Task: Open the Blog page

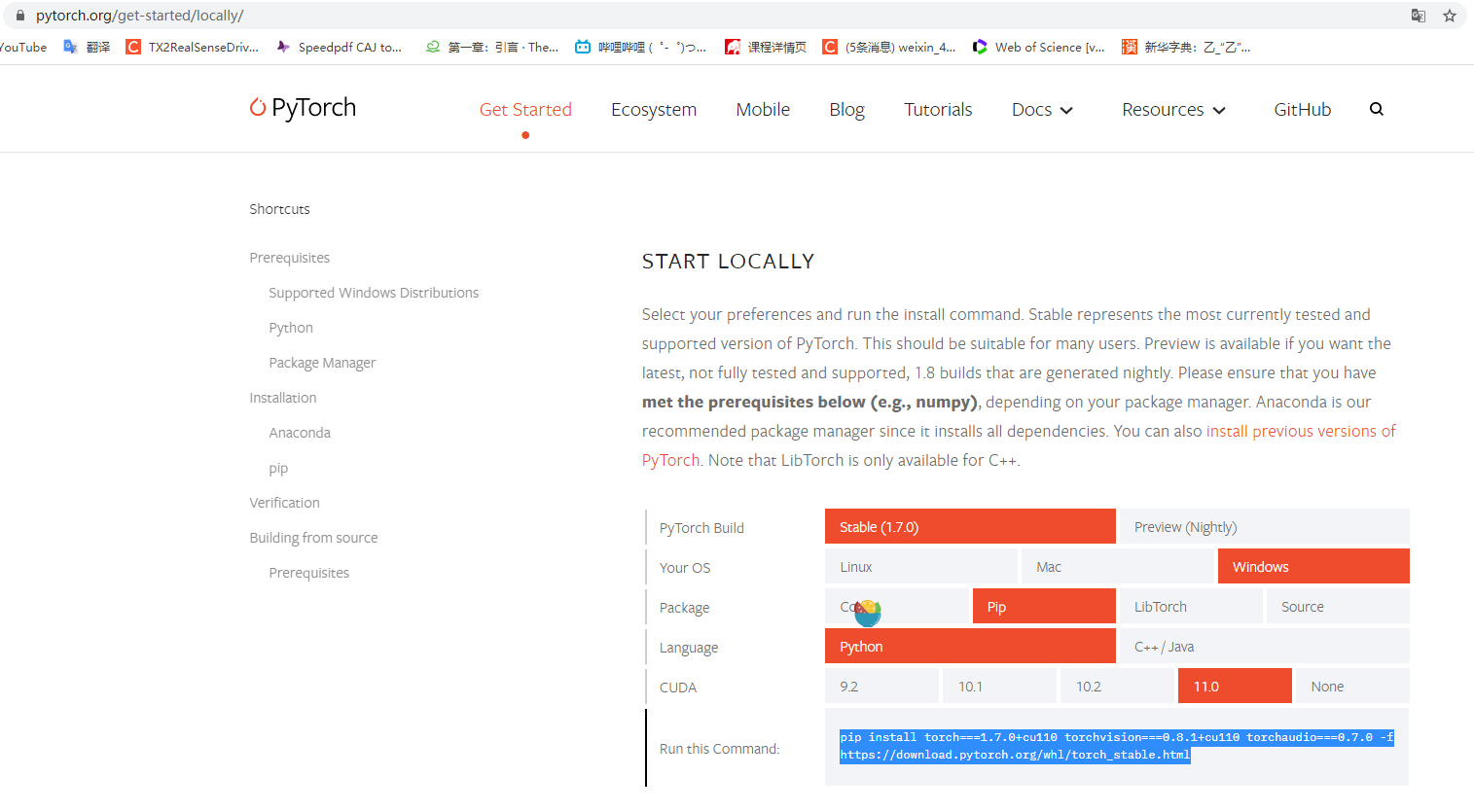Action: [x=846, y=110]
